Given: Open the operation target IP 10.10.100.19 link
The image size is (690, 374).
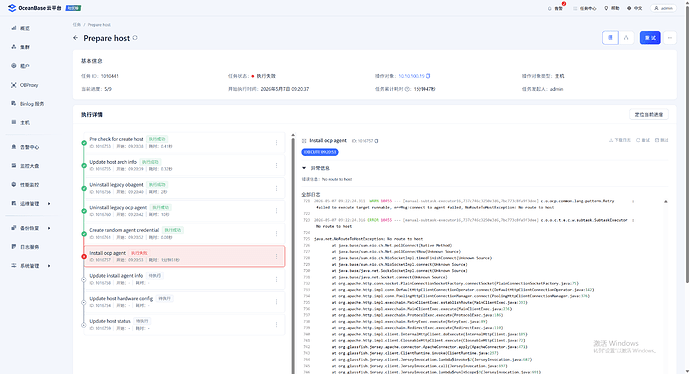Looking at the screenshot, I should 411,76.
